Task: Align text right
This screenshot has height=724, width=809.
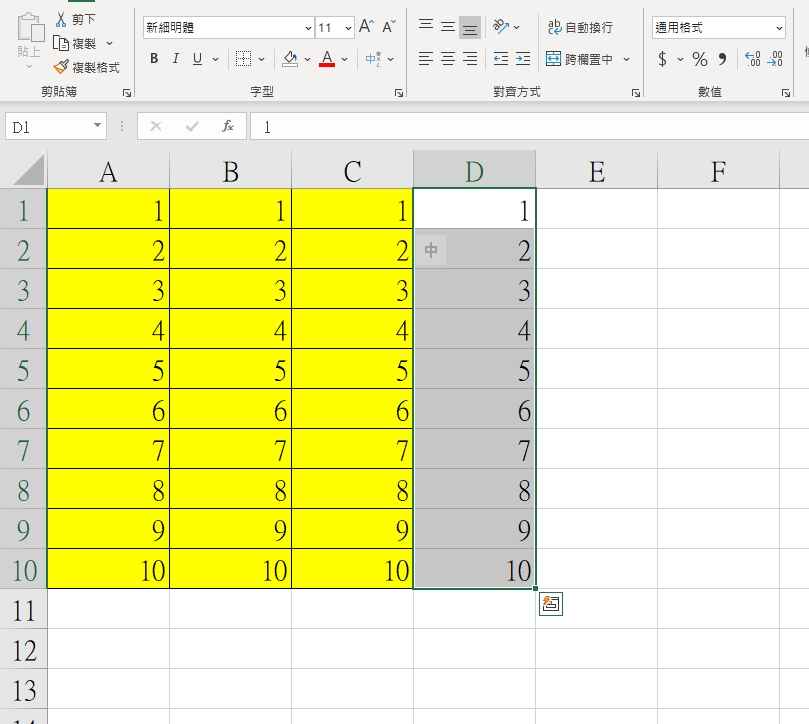Action: (470, 59)
